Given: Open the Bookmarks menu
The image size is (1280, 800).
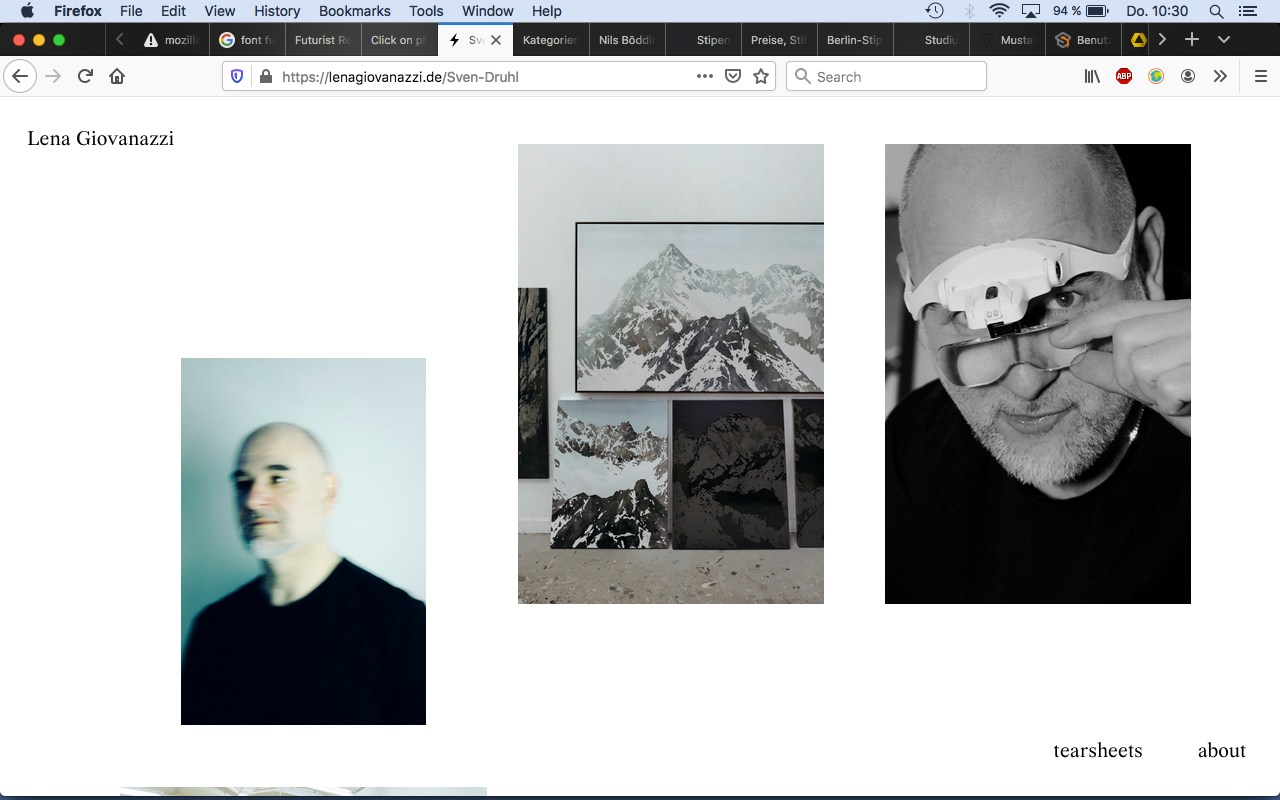Looking at the screenshot, I should point(354,11).
